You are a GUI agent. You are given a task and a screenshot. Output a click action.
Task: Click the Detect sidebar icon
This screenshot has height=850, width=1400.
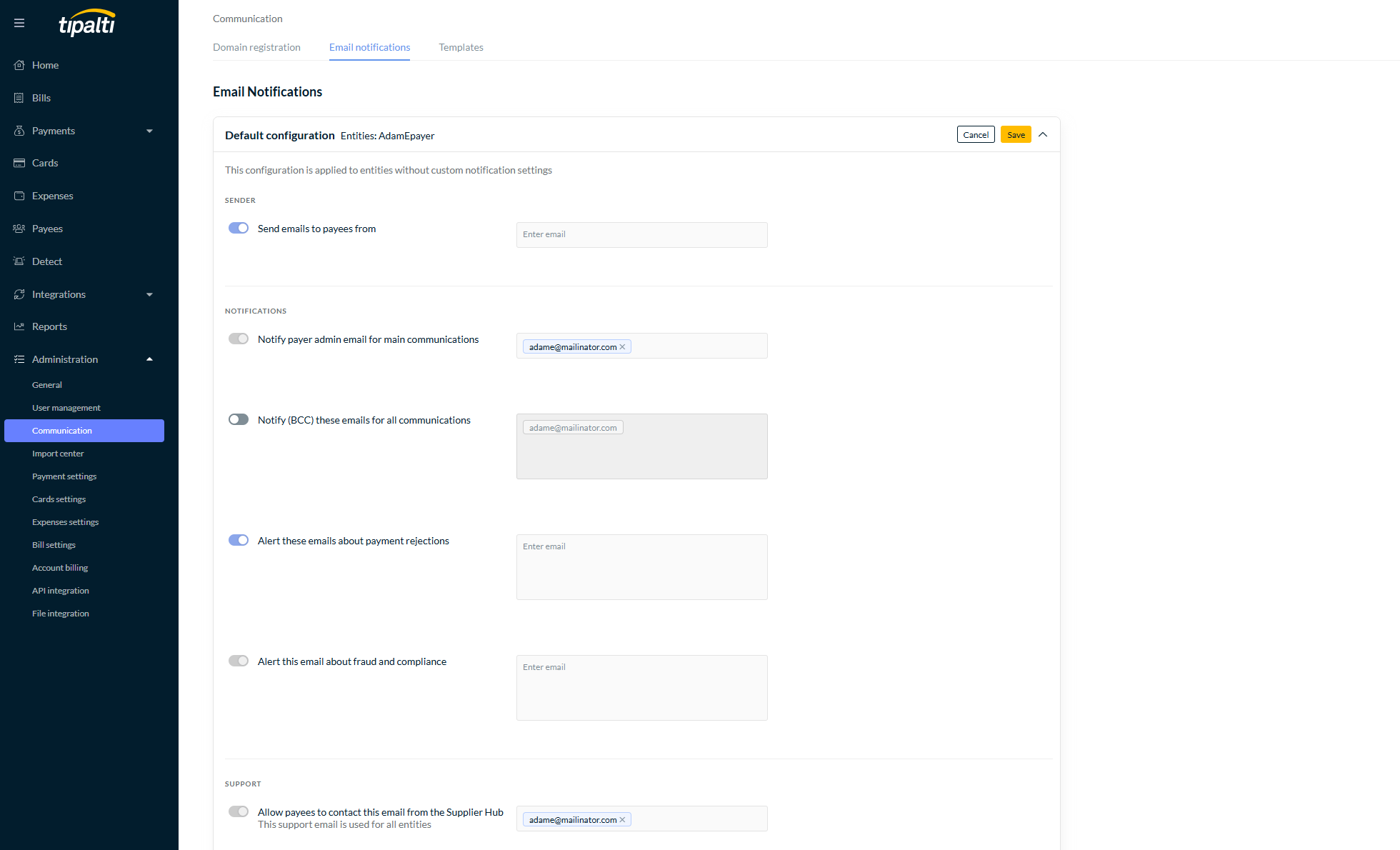coord(19,261)
